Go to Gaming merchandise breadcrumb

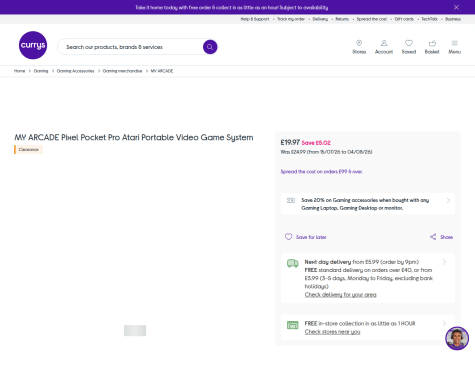coord(122,71)
